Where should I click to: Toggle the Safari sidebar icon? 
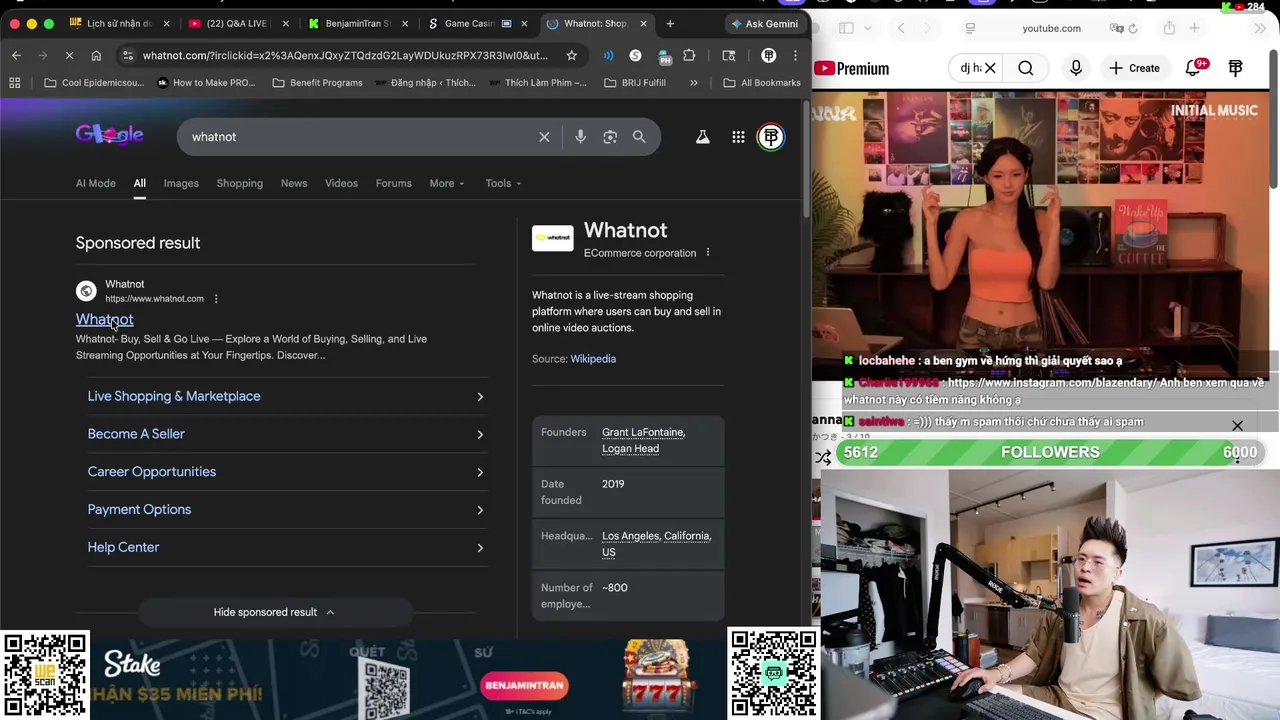[x=846, y=28]
